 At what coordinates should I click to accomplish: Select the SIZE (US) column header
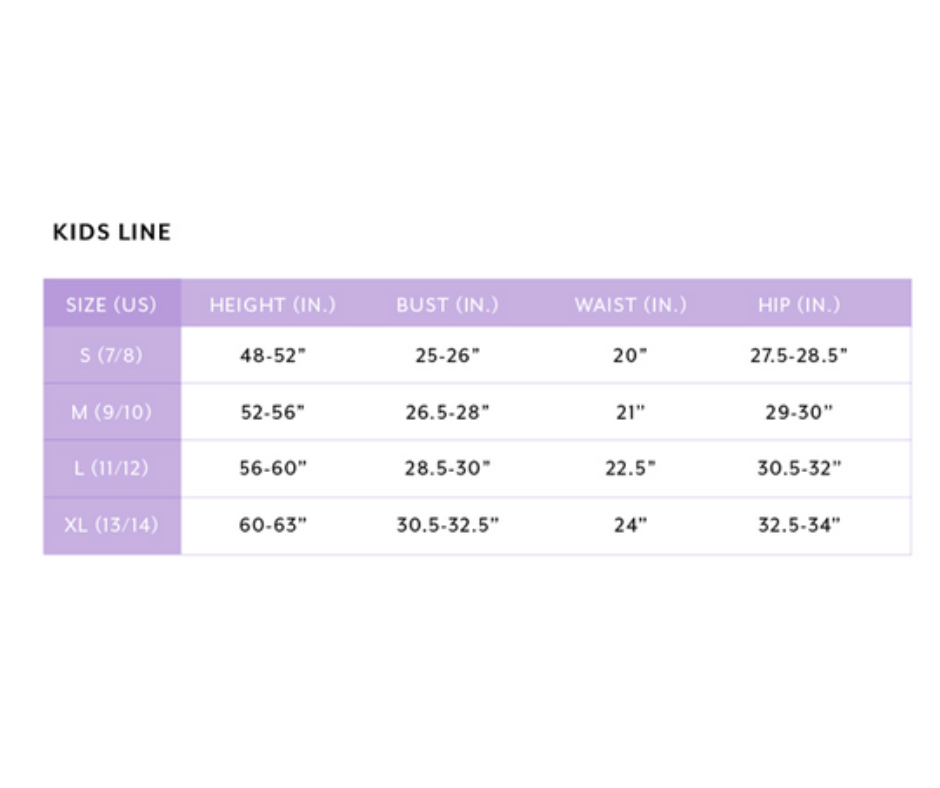(x=111, y=305)
